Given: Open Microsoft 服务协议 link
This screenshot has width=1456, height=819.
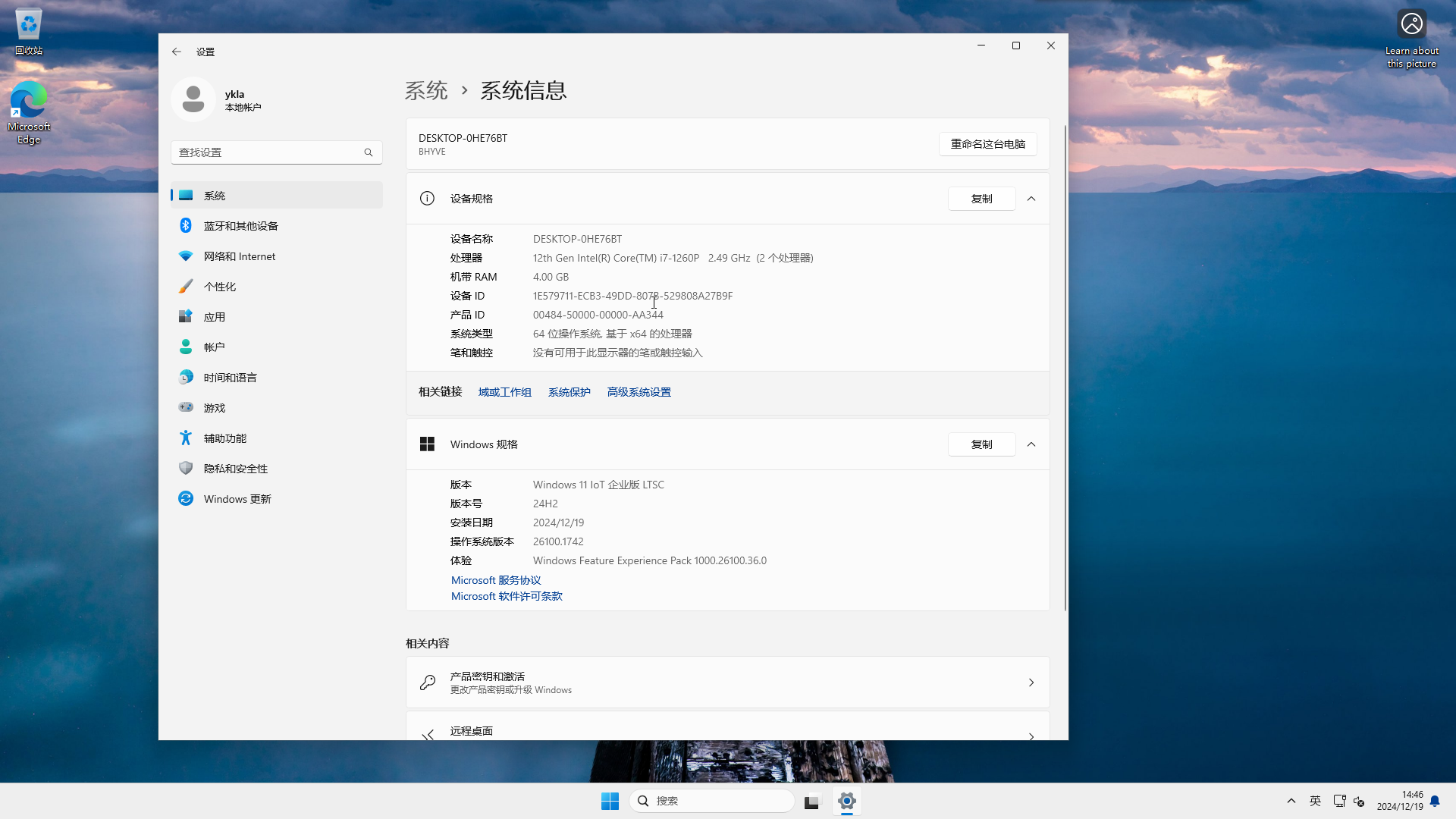Looking at the screenshot, I should pyautogui.click(x=496, y=580).
